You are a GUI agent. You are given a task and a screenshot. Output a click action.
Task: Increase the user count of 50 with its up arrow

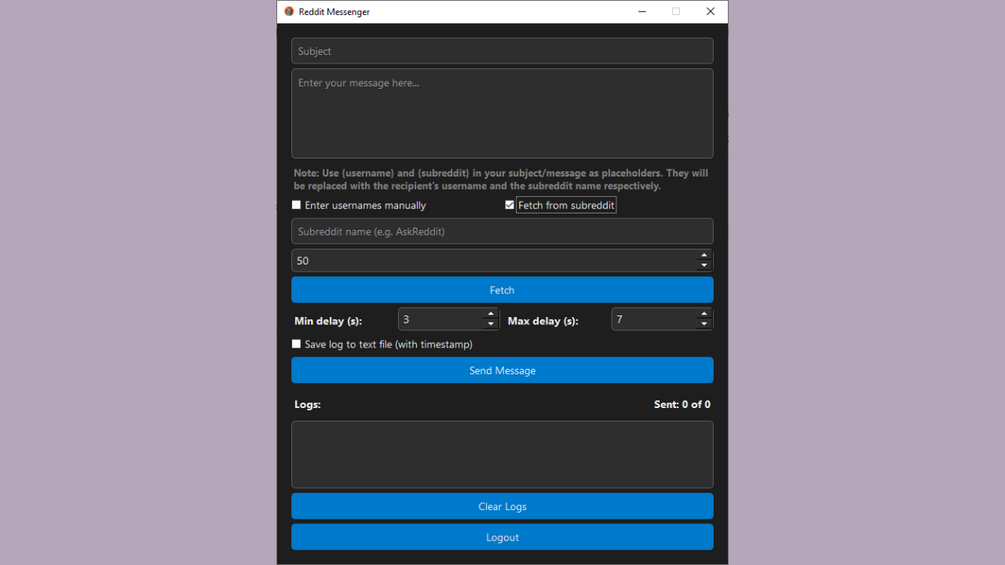pyautogui.click(x=704, y=256)
